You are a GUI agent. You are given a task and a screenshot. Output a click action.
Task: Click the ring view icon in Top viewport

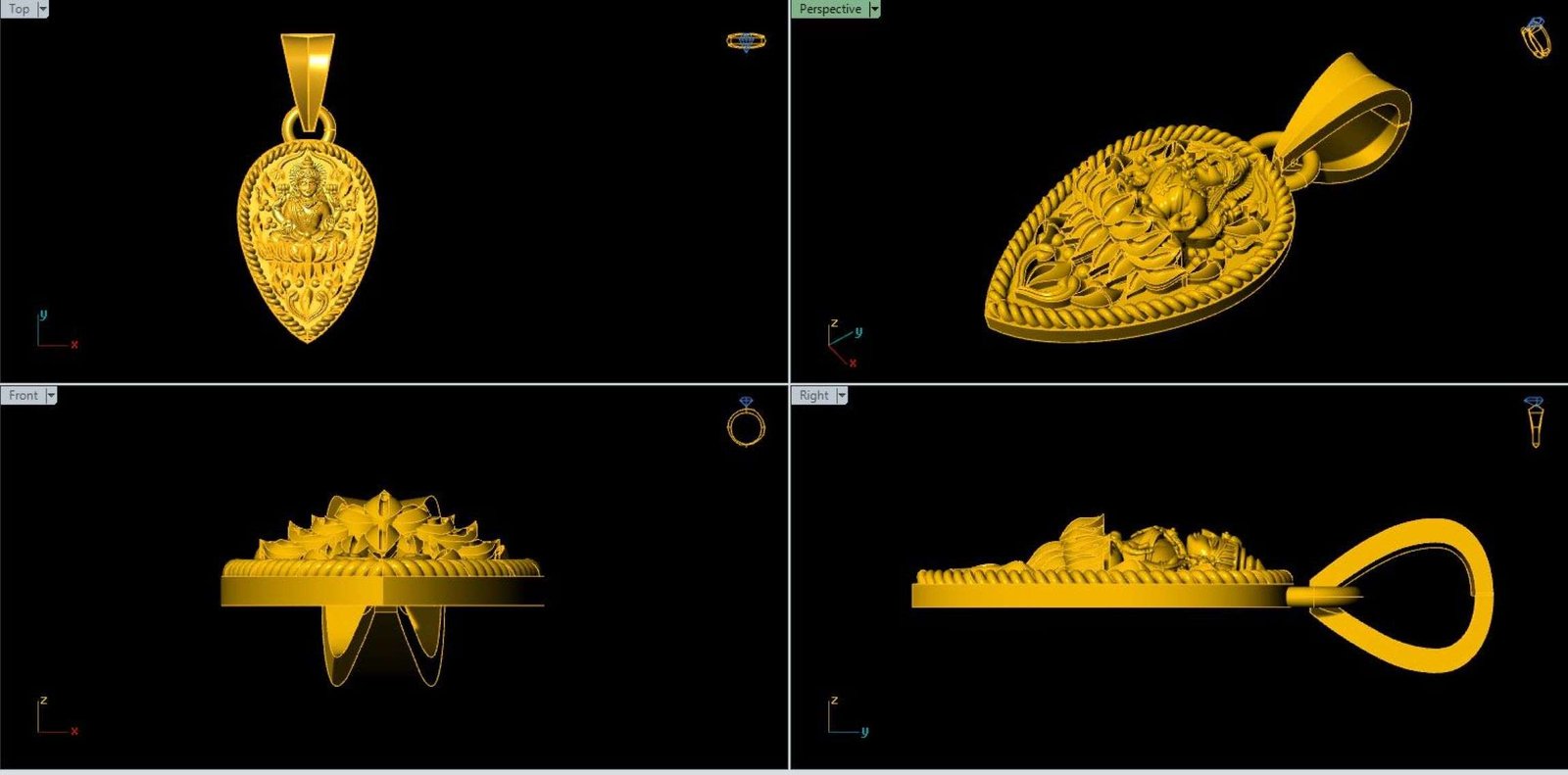pos(746,41)
